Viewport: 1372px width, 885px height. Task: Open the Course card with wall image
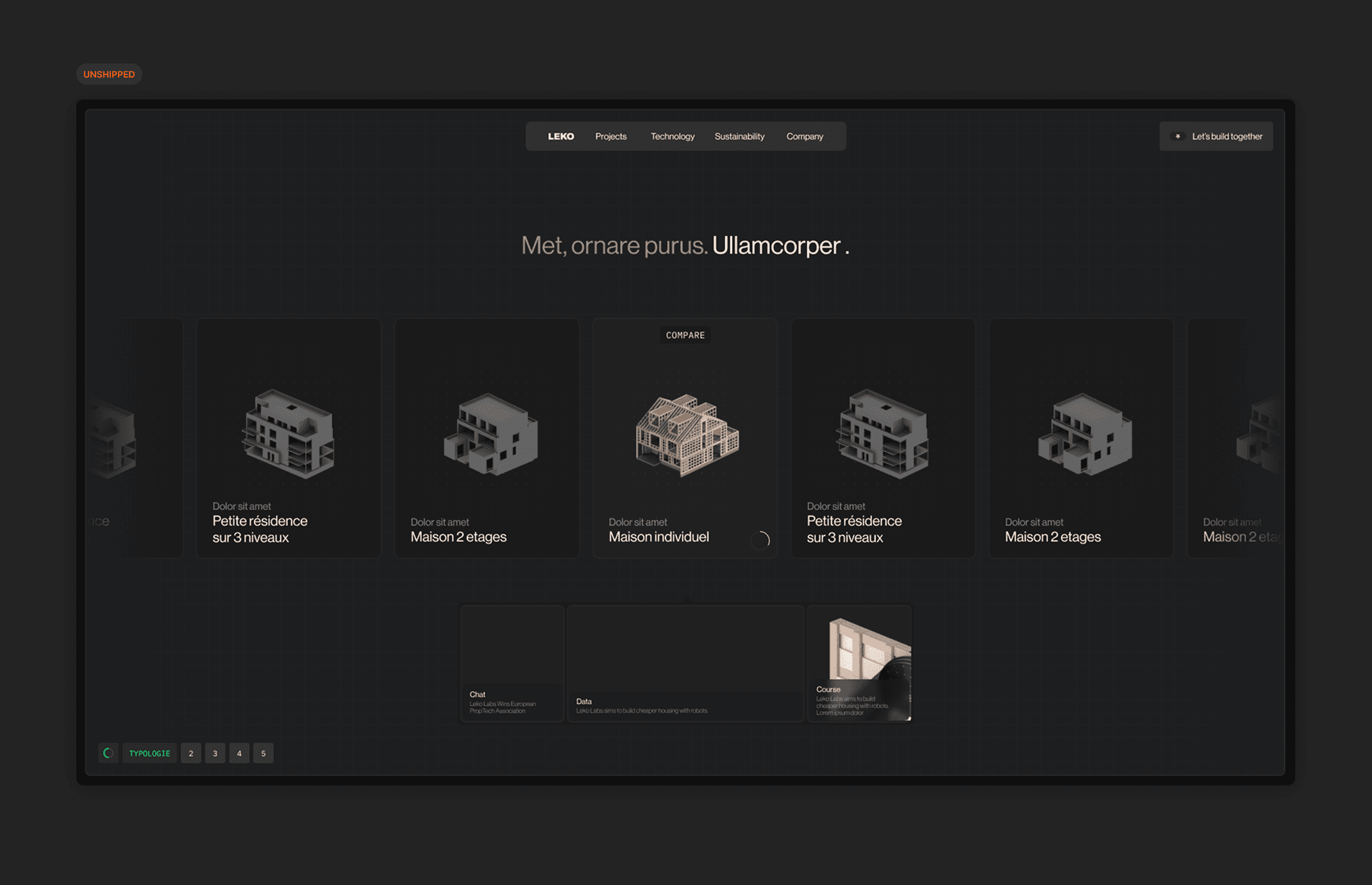859,663
